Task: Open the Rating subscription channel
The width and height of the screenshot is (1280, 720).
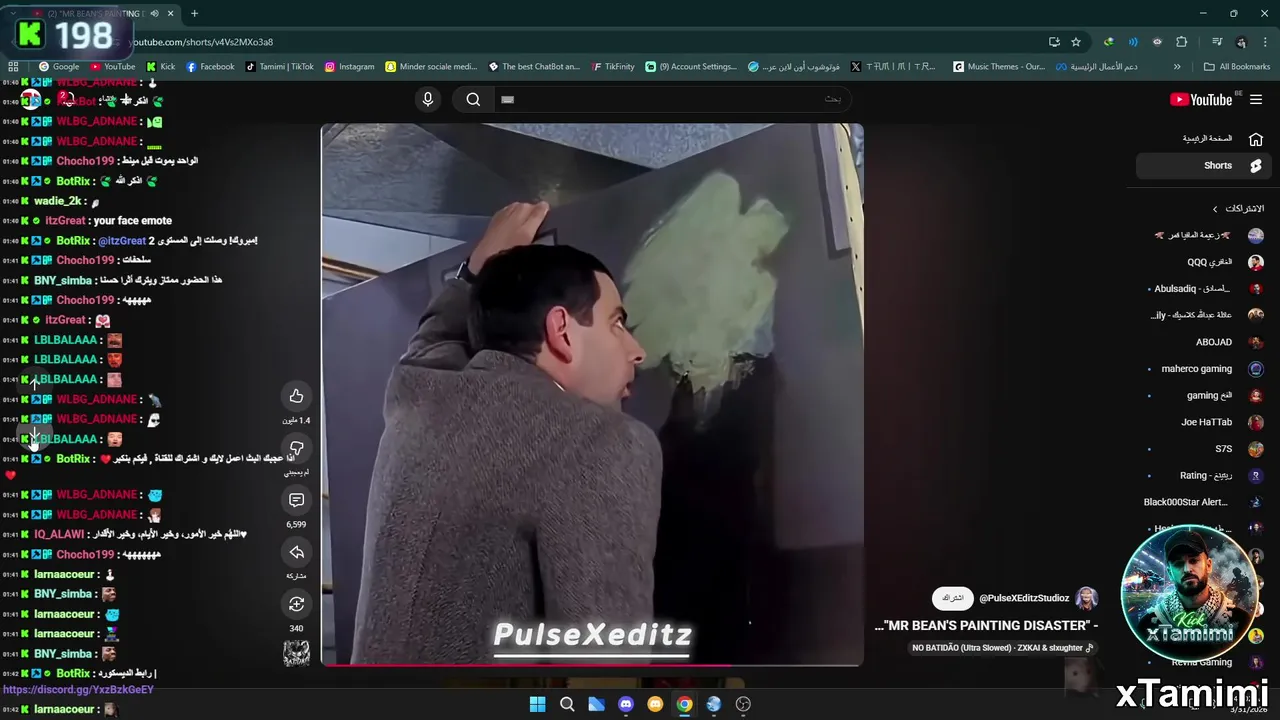Action: coord(1203,476)
